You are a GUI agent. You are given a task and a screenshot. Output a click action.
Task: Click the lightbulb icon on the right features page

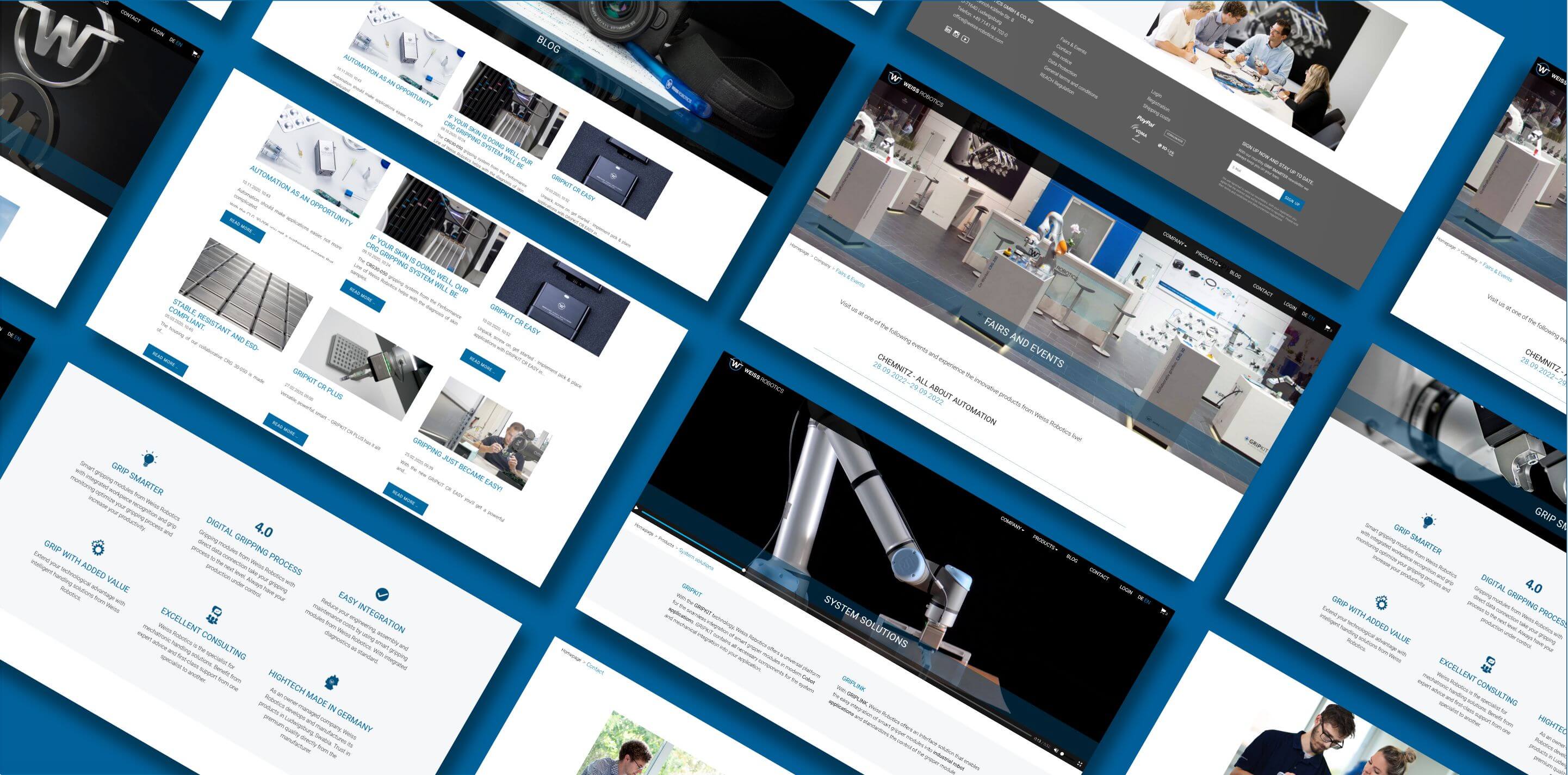coord(1428,520)
